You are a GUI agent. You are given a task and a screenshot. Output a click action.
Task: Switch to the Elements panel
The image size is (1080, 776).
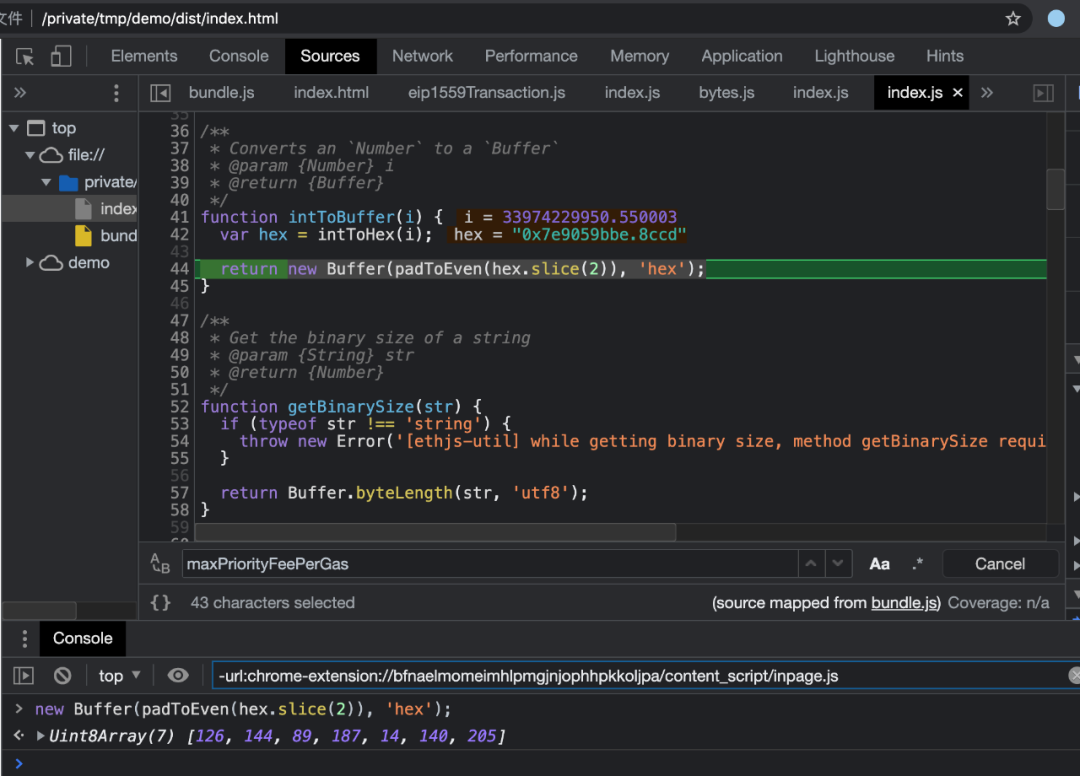click(144, 56)
